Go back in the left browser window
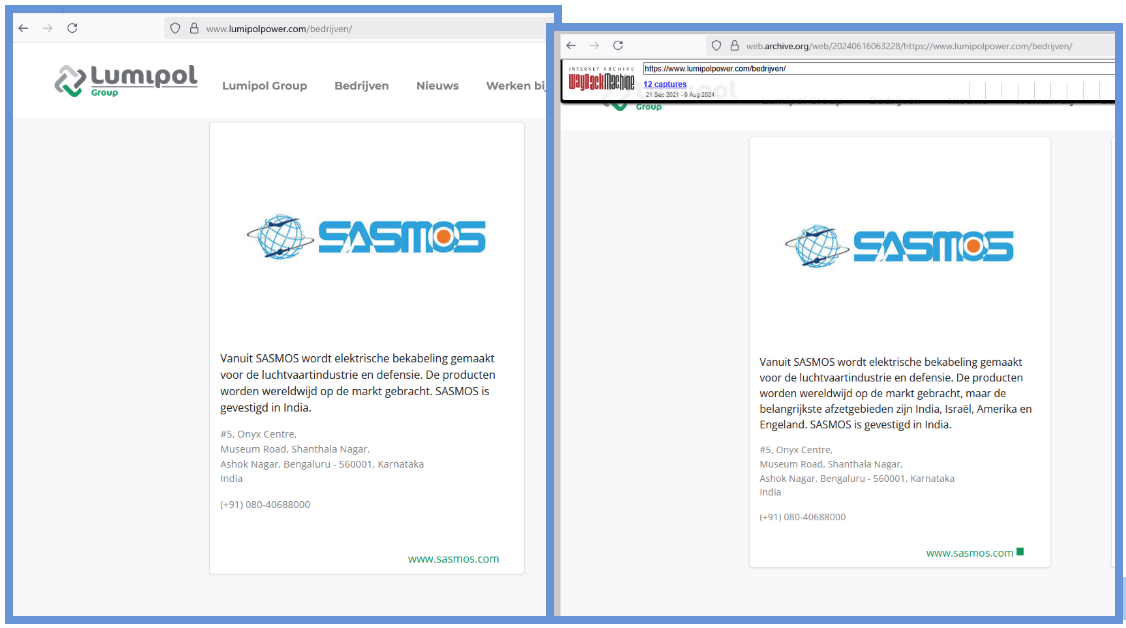1126x628 pixels. pos(24,28)
